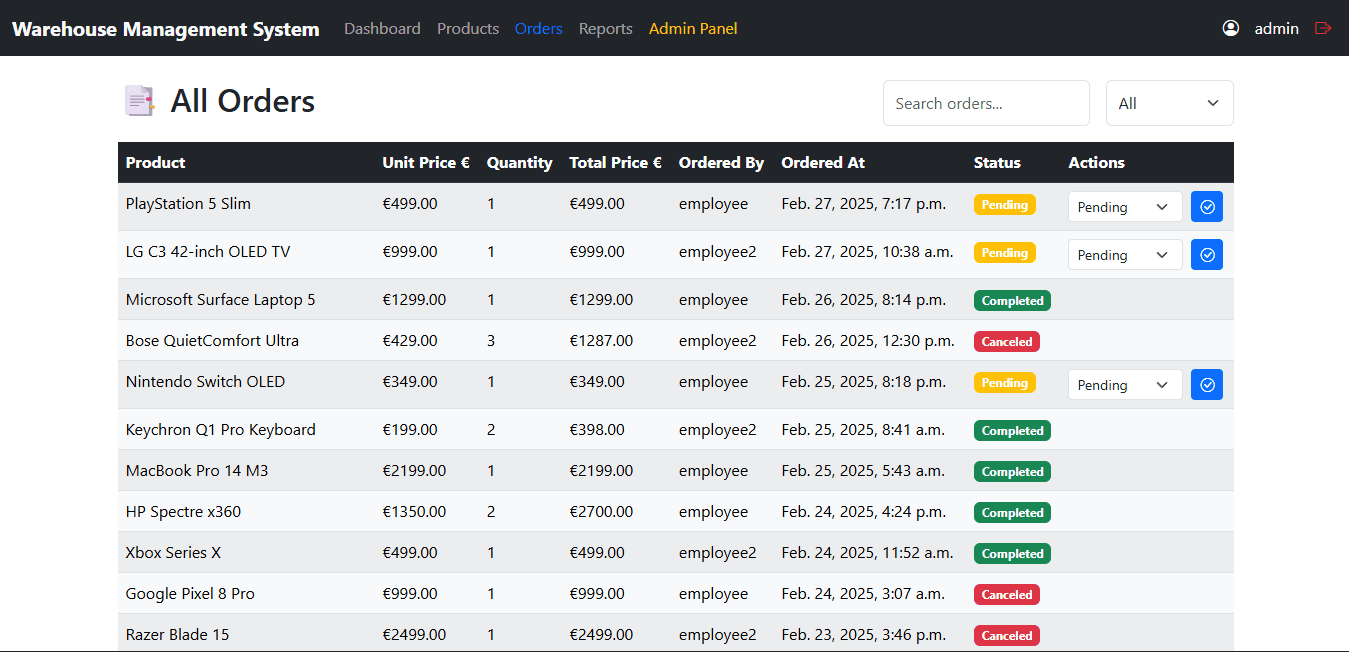Open the Admin Panel

[693, 28]
